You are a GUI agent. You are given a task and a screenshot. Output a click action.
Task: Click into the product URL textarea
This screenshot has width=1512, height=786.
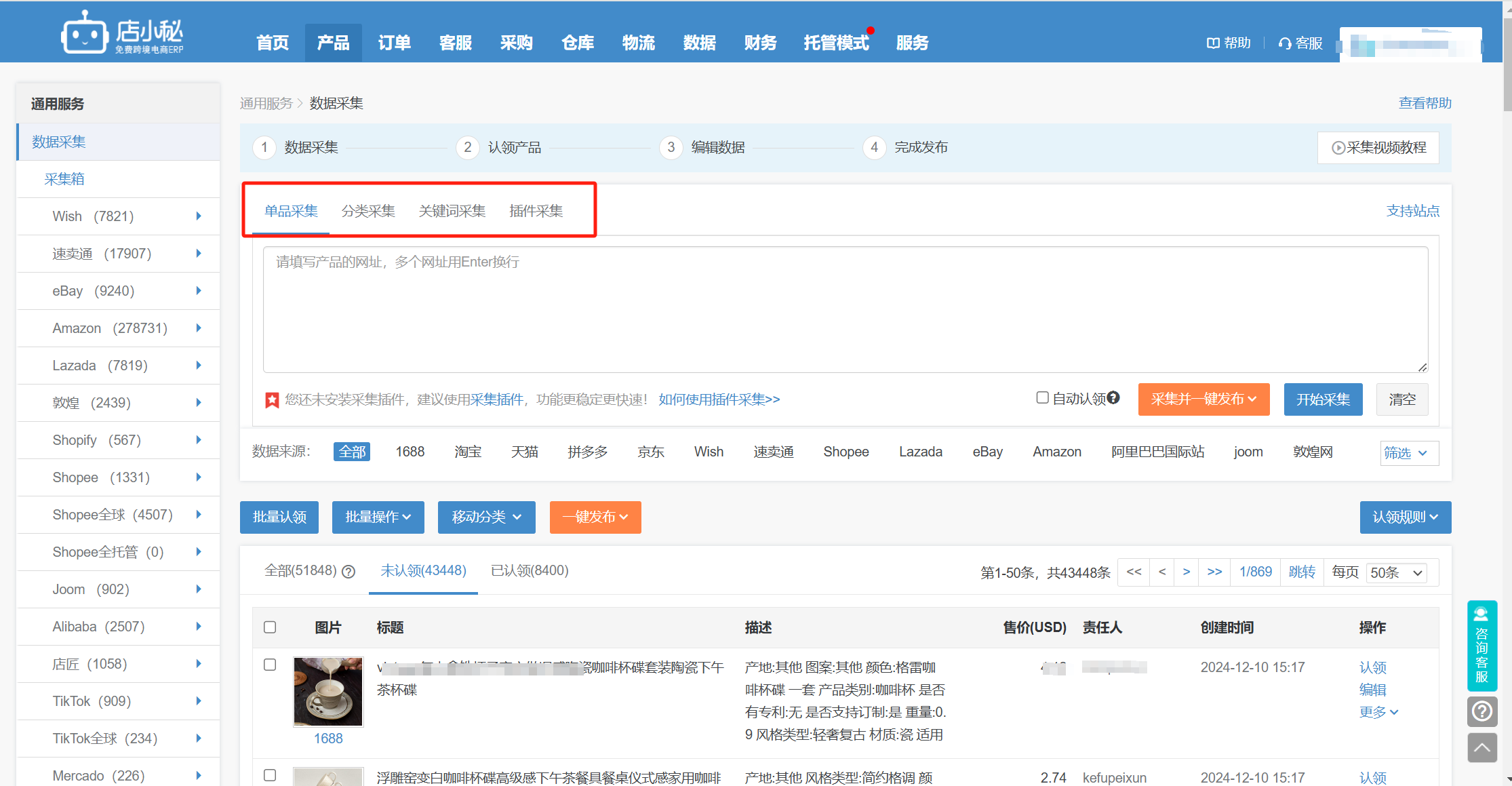coord(845,309)
